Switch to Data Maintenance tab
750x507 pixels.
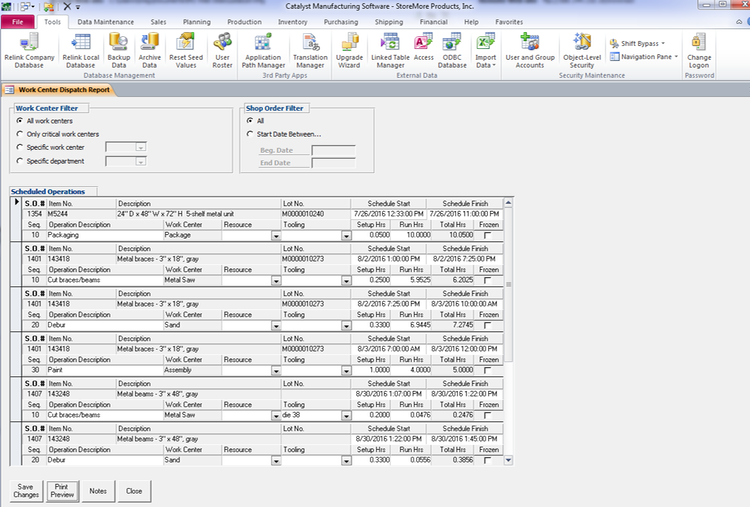click(x=106, y=22)
